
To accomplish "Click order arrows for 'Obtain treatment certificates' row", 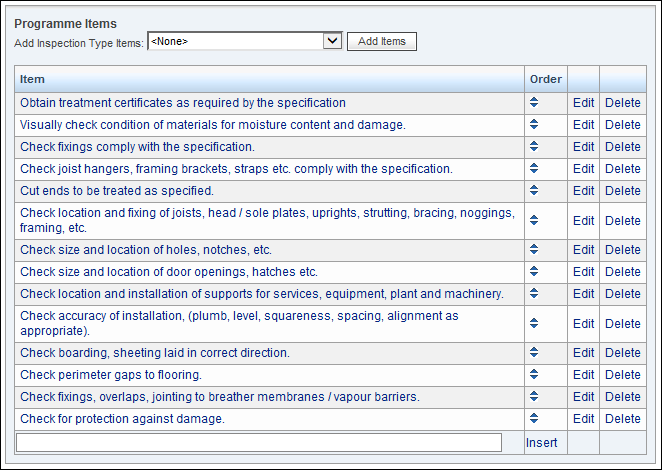I will tap(534, 102).
